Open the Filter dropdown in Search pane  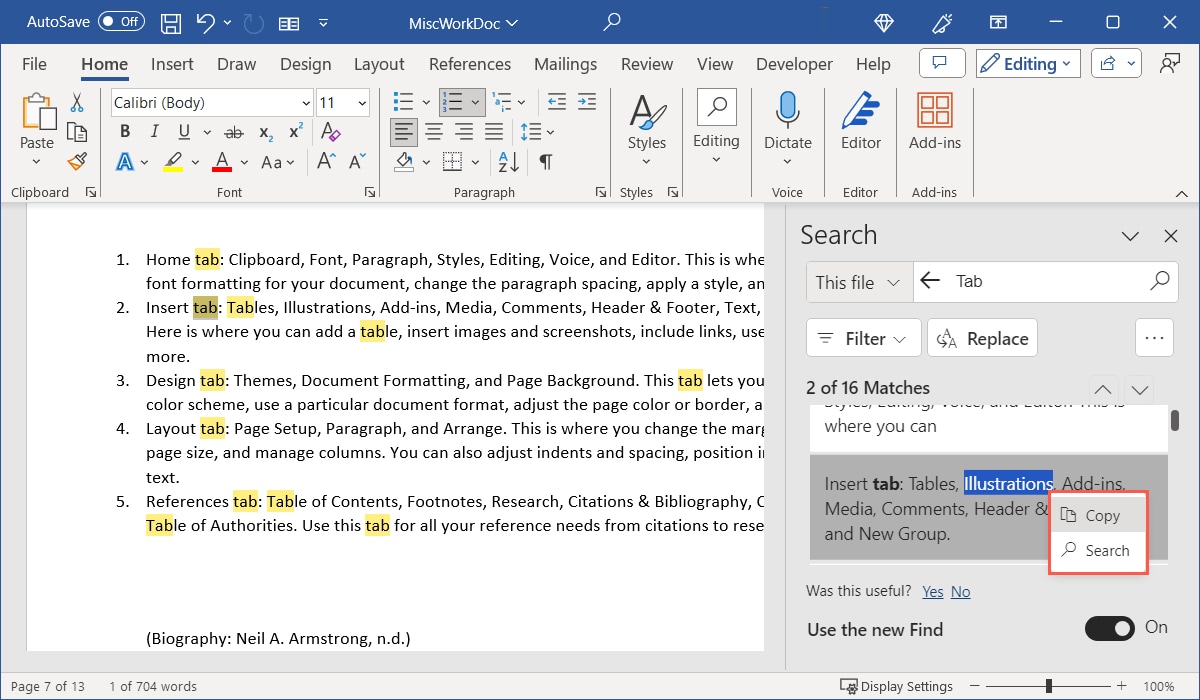tap(863, 338)
